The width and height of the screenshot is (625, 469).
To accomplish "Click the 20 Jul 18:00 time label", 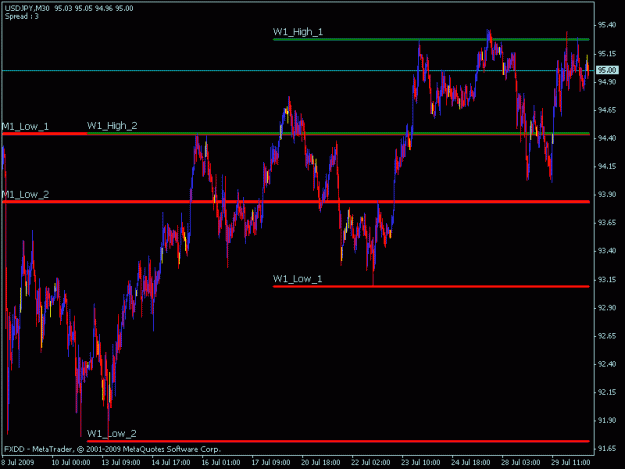I will point(321,462).
